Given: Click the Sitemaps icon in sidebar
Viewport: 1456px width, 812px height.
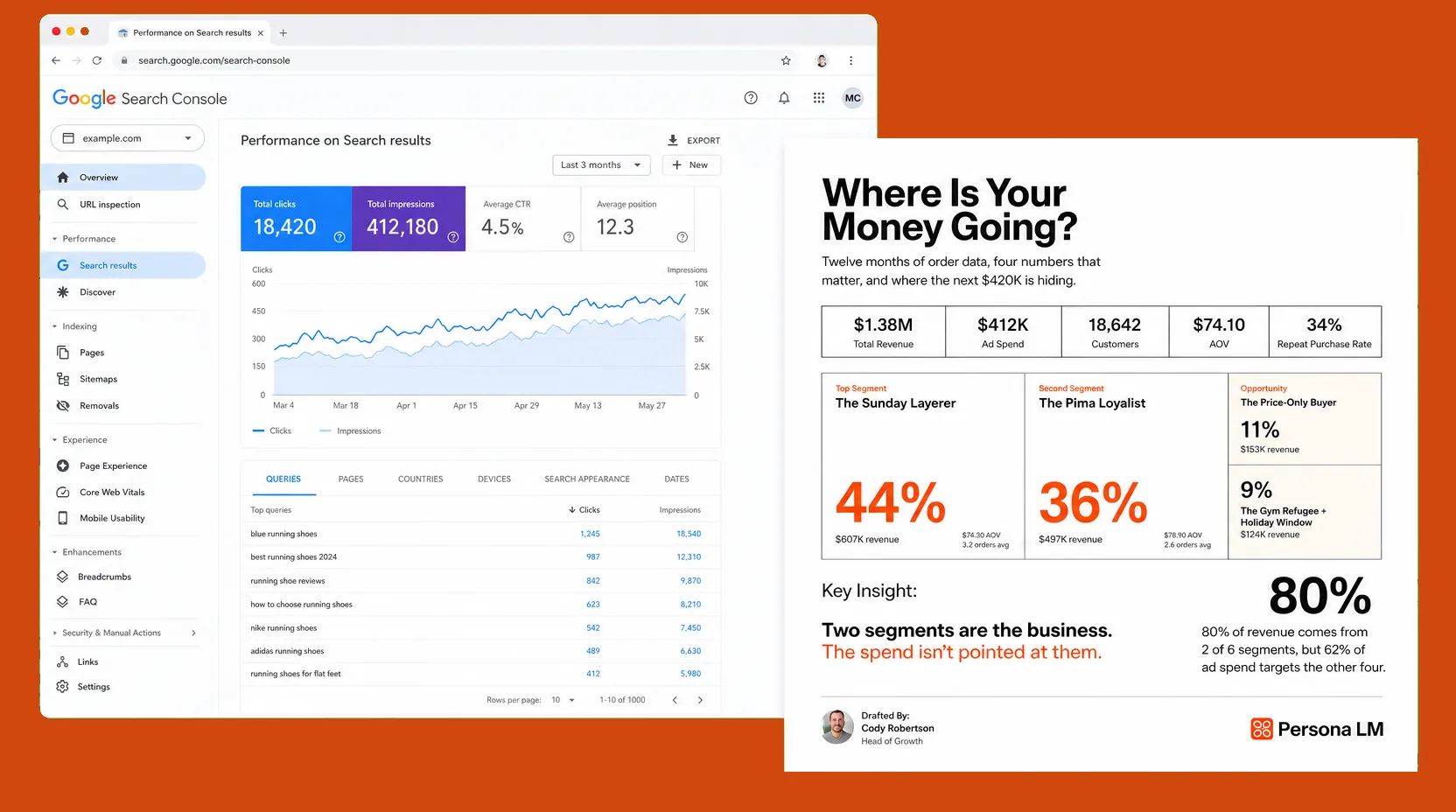Looking at the screenshot, I should [63, 379].
